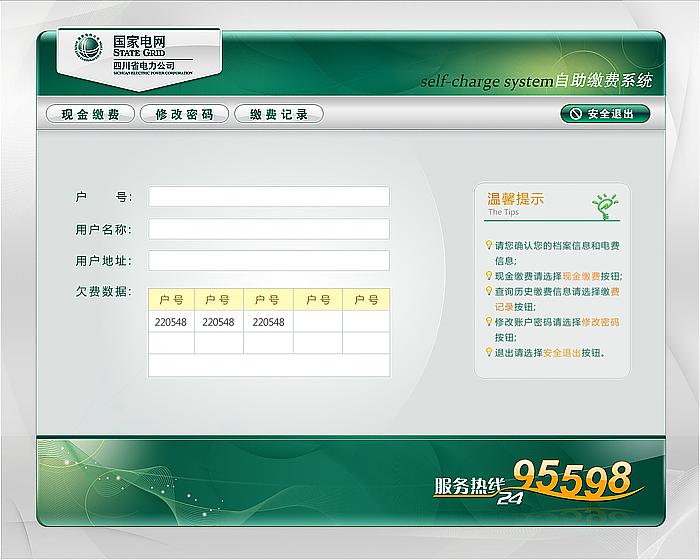Click the lightbulb icon in 温馨提示 panel
This screenshot has height=560, width=700.
tap(604, 206)
